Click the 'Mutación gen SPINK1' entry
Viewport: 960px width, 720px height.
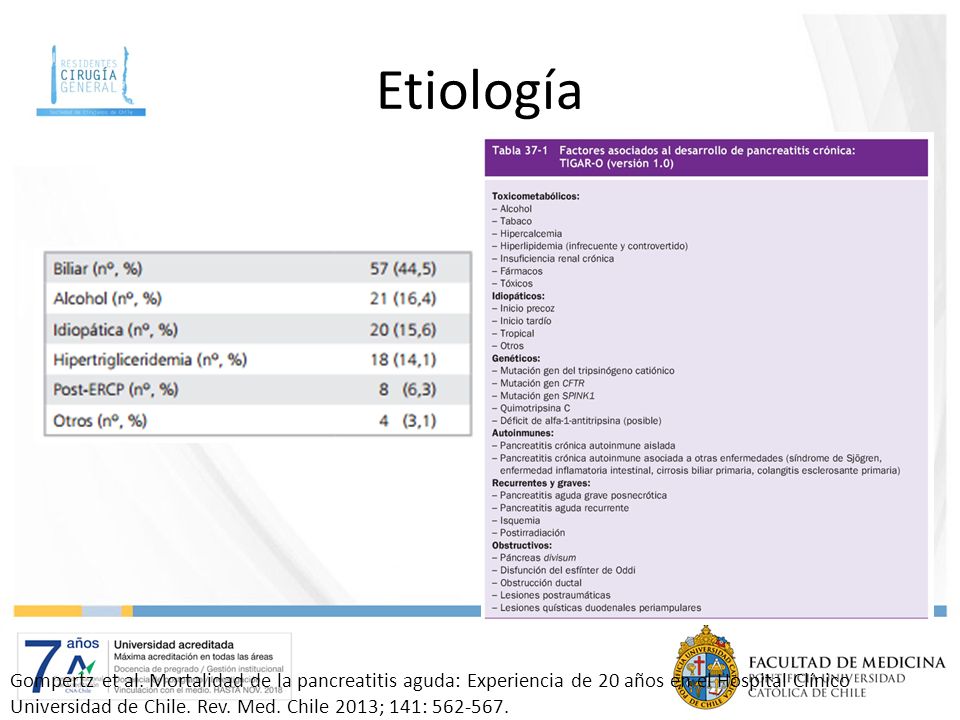543,396
